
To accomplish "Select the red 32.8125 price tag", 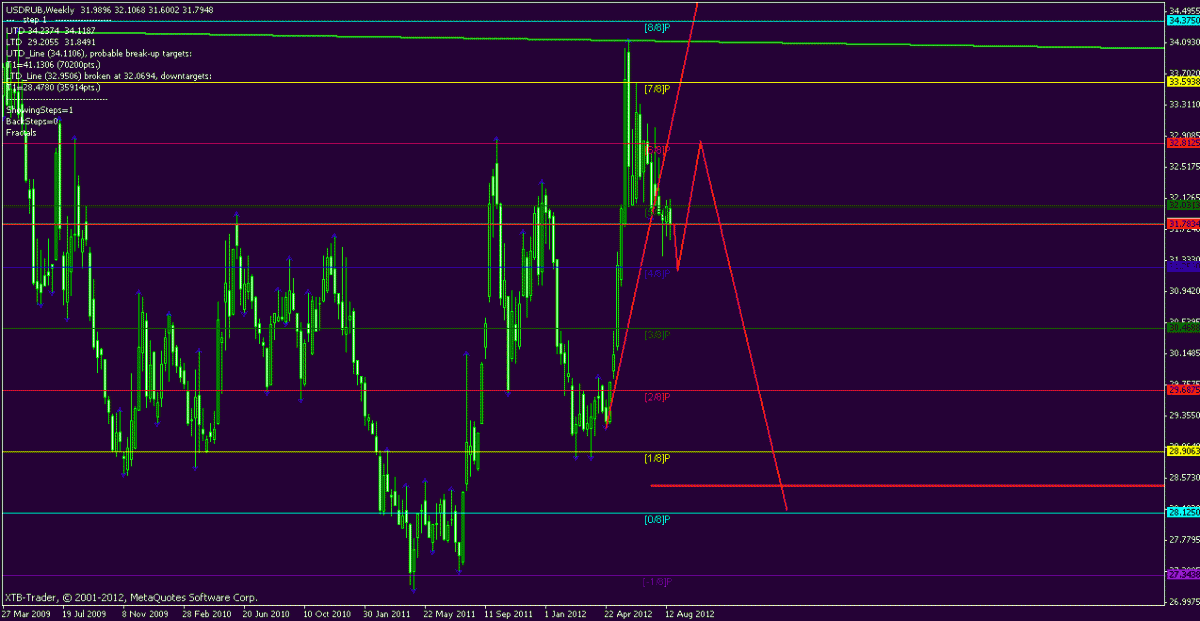I will click(x=1182, y=143).
